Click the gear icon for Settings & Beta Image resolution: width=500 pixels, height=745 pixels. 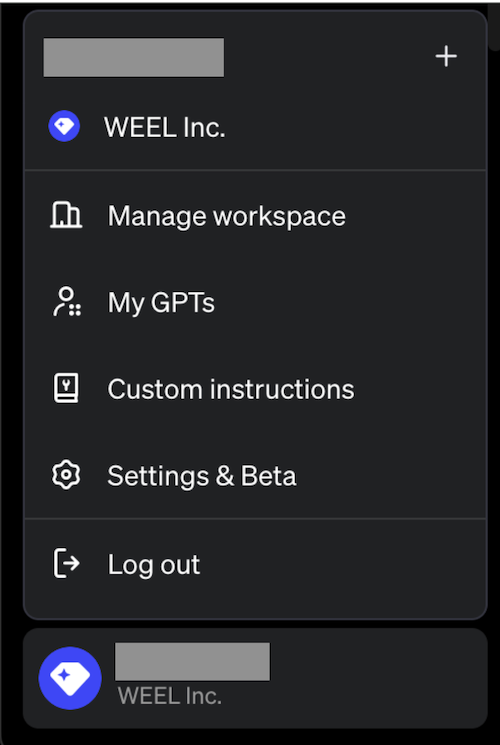pyautogui.click(x=66, y=475)
